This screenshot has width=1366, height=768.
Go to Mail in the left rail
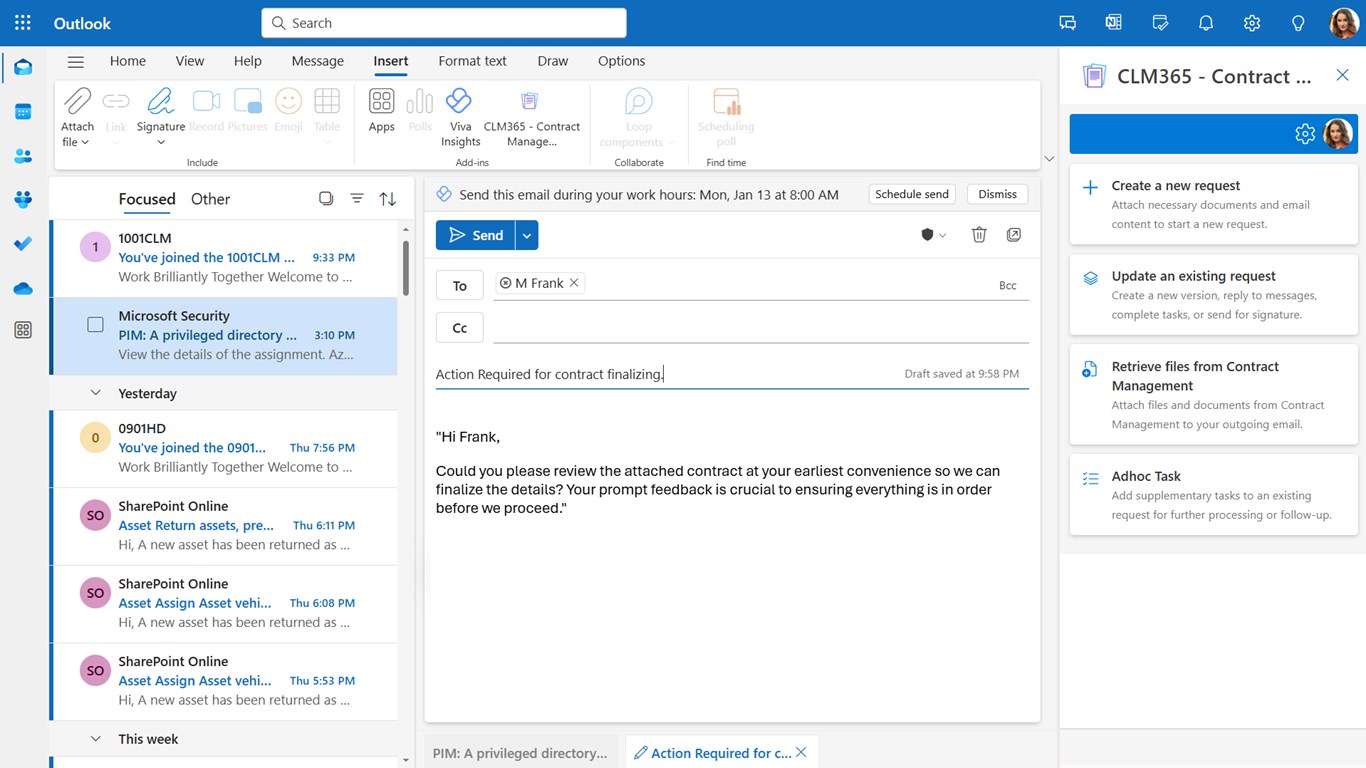23,67
